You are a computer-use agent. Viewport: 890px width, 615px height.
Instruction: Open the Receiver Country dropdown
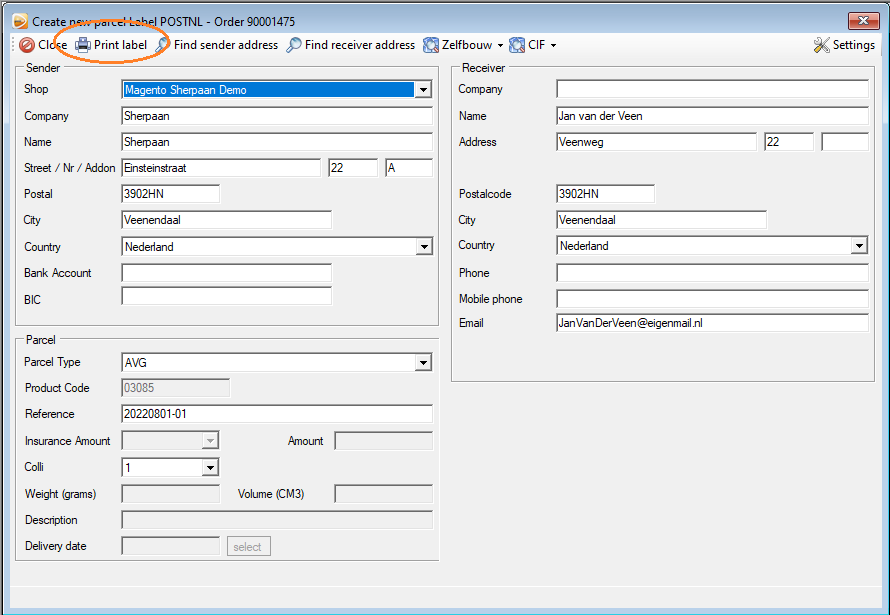pos(859,246)
